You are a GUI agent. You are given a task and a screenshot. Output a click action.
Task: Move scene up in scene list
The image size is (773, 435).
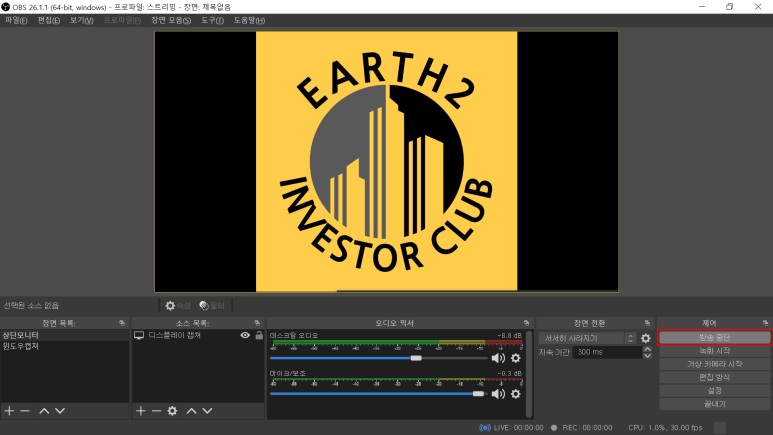pos(44,410)
